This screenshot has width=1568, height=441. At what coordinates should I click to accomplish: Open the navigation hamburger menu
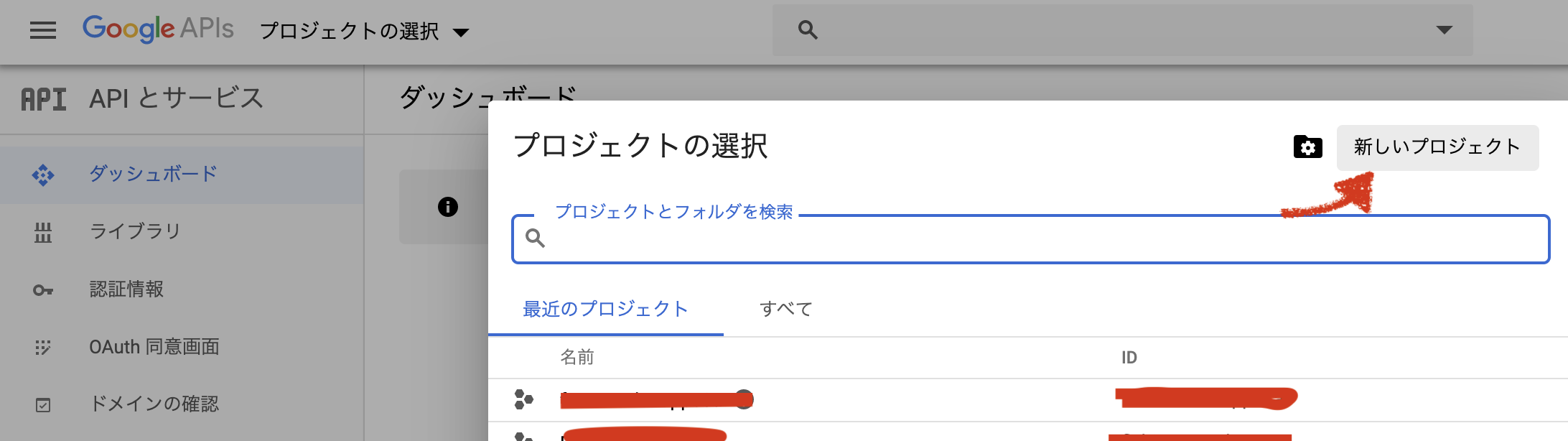tap(42, 30)
